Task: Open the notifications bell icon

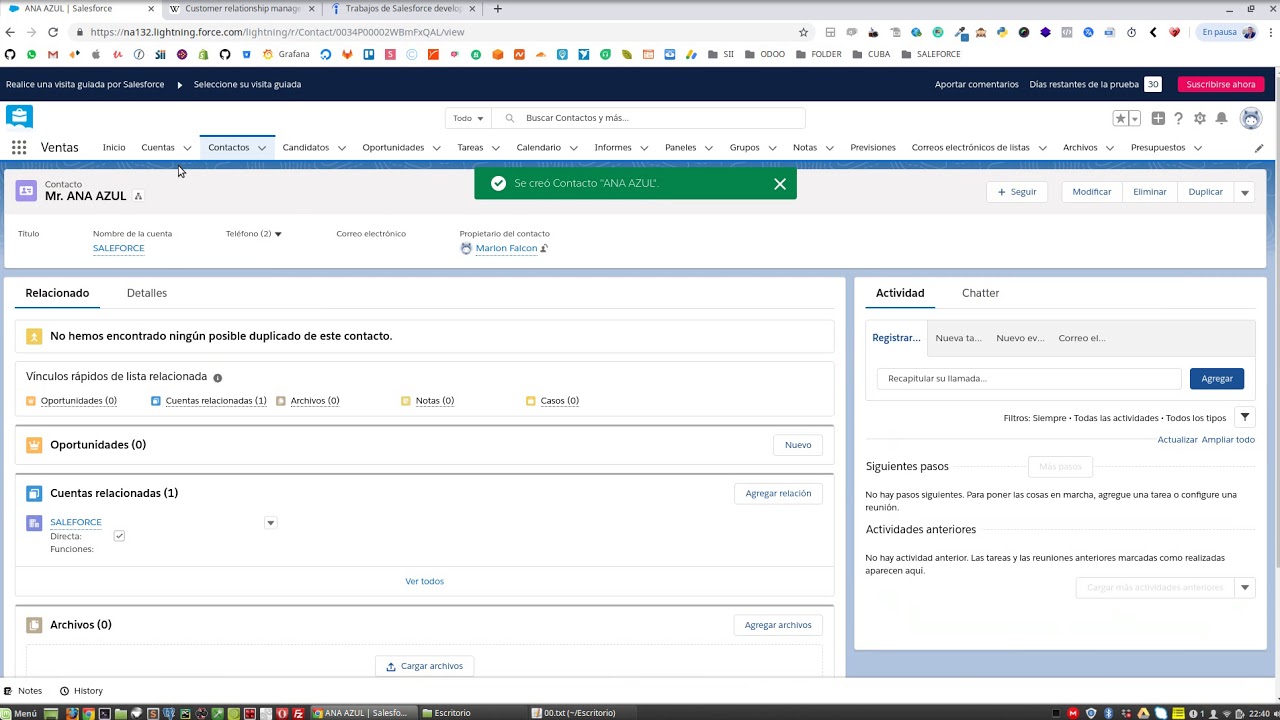Action: 1221,118
